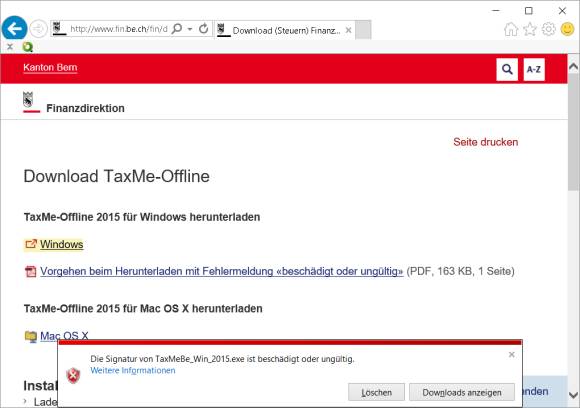Open the A-Z index button
Screen dimensions: 580x408
tap(534, 69)
